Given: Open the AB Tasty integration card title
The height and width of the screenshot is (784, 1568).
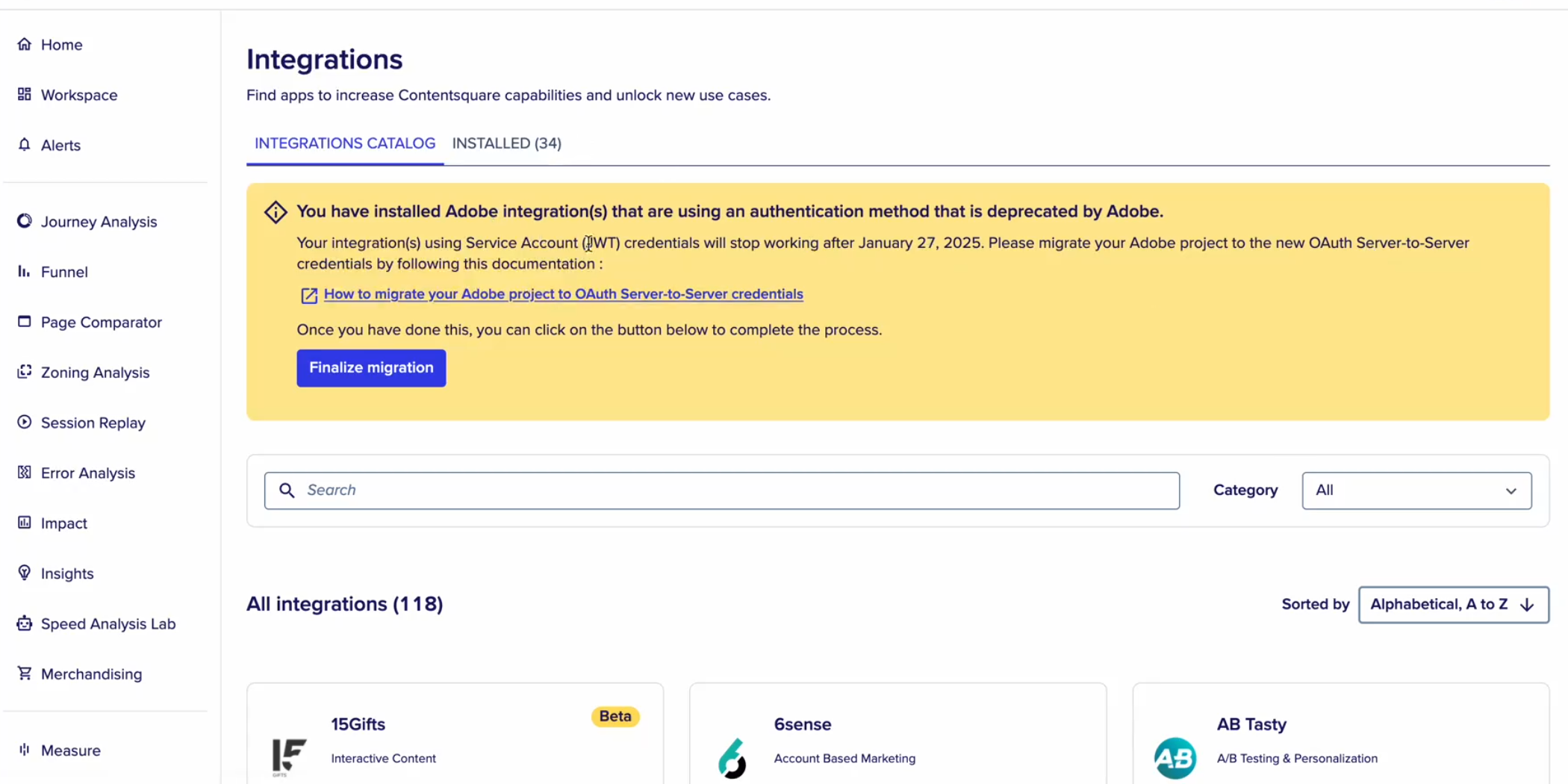Looking at the screenshot, I should [1251, 724].
